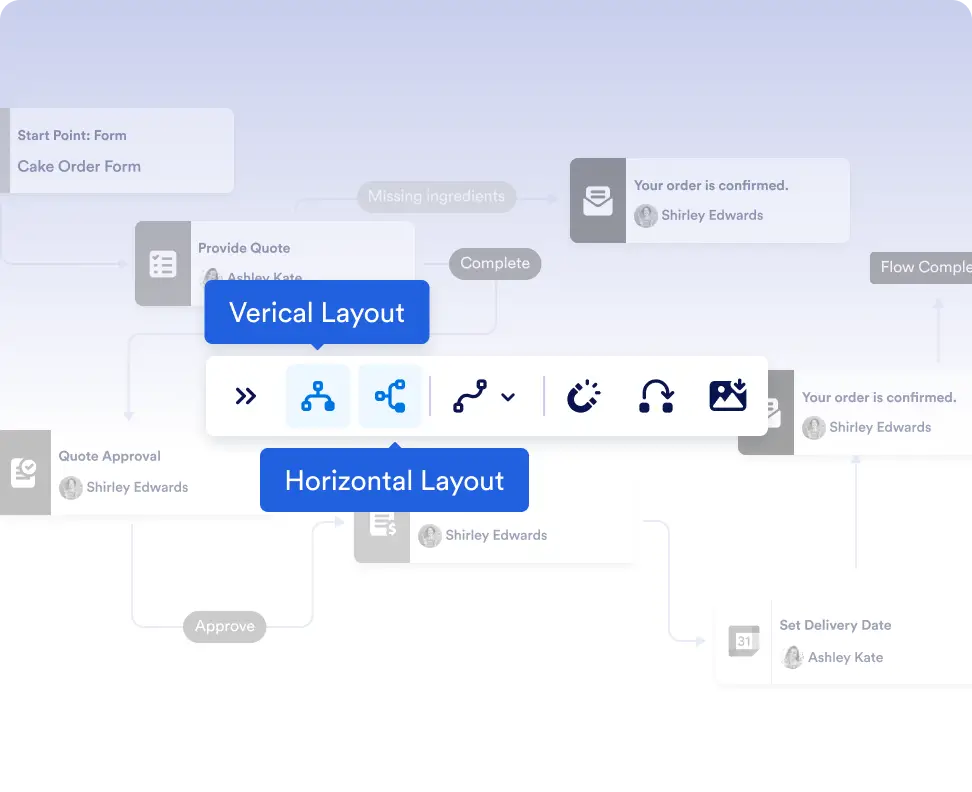972x792 pixels.
Task: Select the vertical layout icon
Action: point(317,396)
